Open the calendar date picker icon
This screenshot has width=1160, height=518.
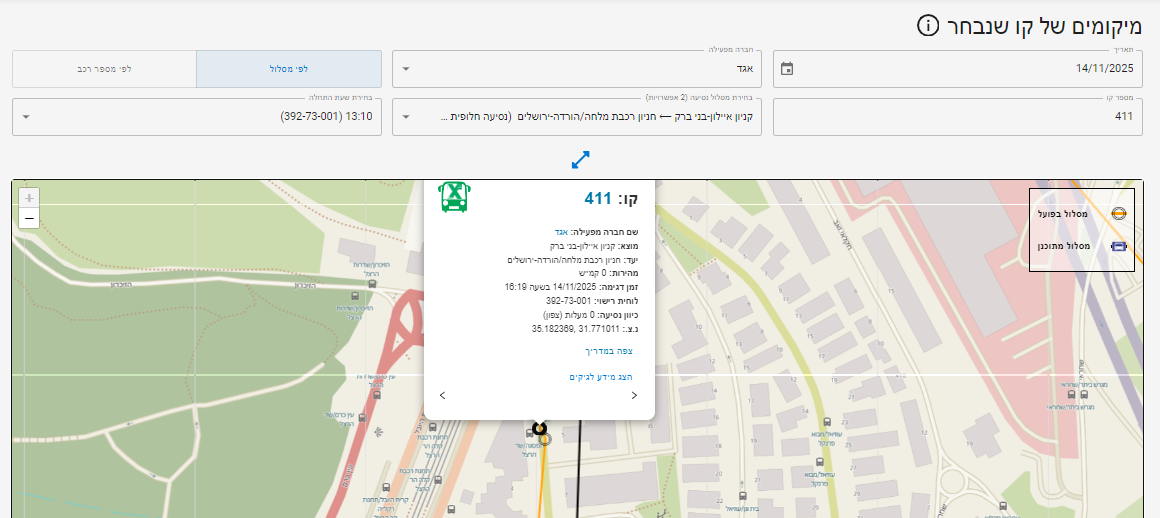(787, 69)
